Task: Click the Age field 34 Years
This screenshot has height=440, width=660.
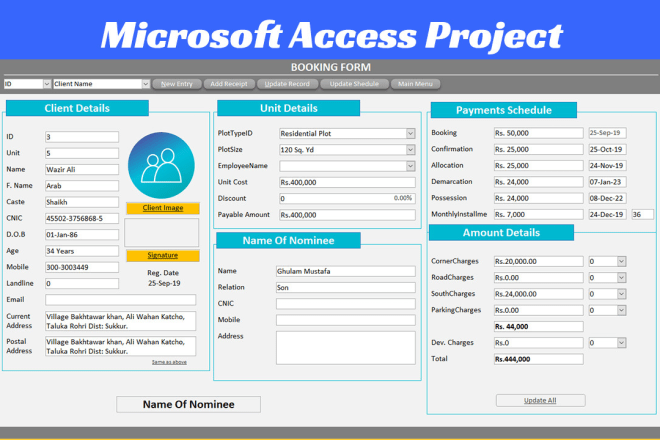Action: click(x=82, y=251)
